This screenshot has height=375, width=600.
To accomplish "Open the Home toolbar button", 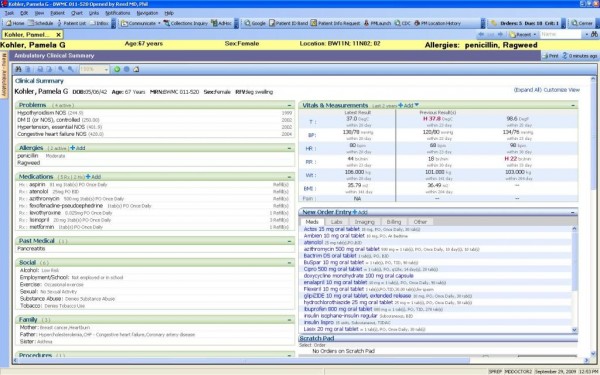I will point(15,23).
